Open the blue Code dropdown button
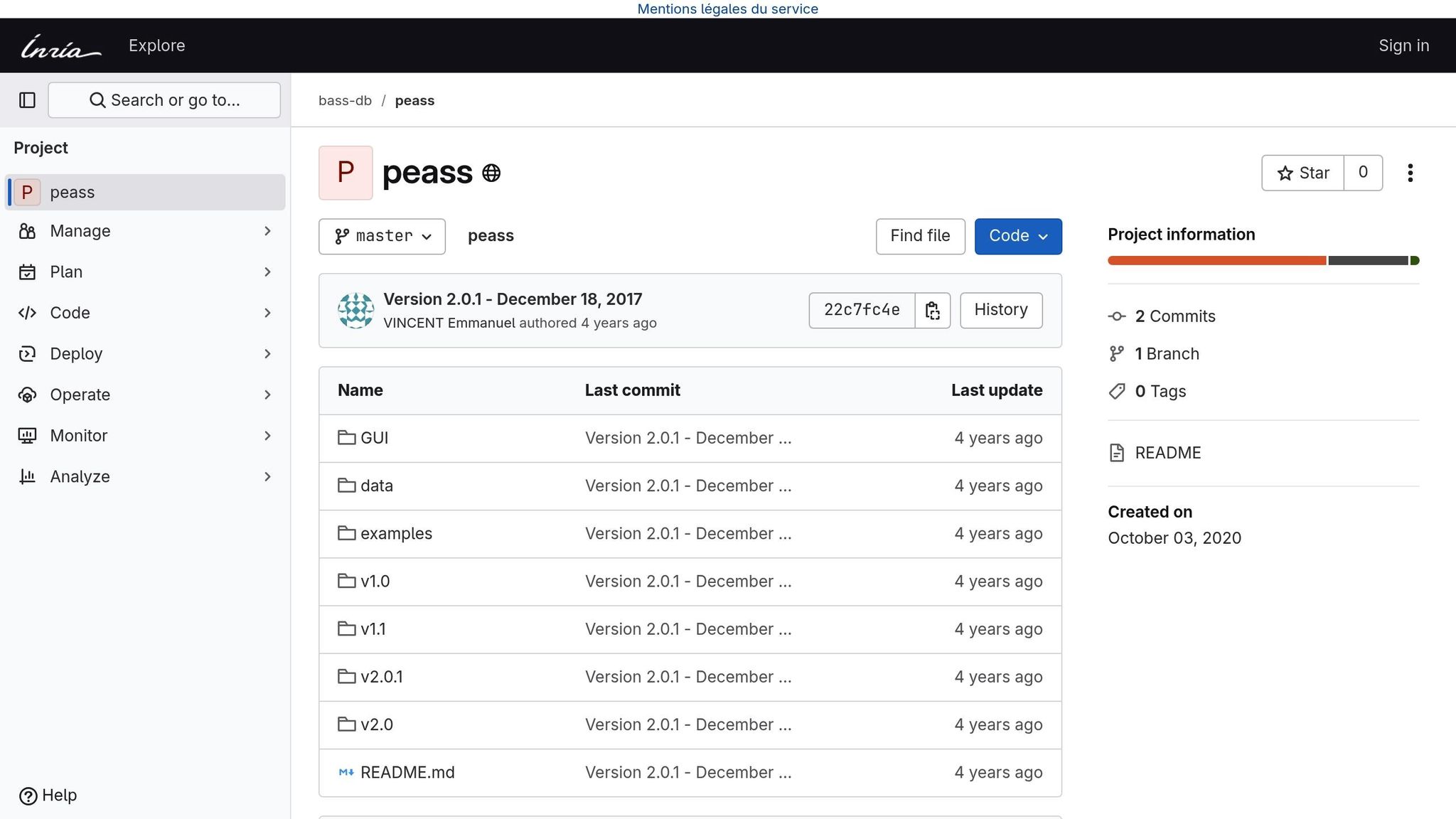Viewport: 1456px width, 819px height. 1018,236
